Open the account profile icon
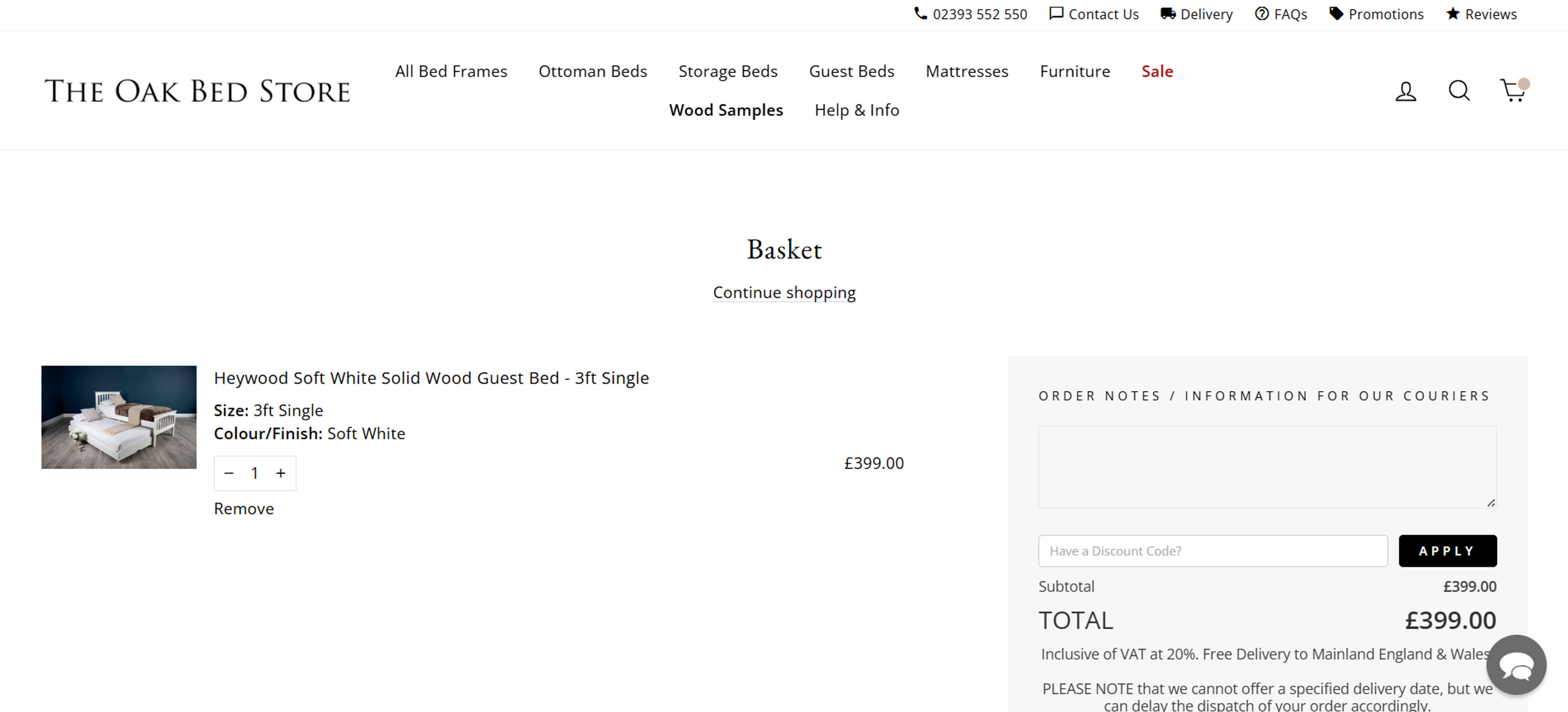The image size is (1568, 712). point(1405,91)
